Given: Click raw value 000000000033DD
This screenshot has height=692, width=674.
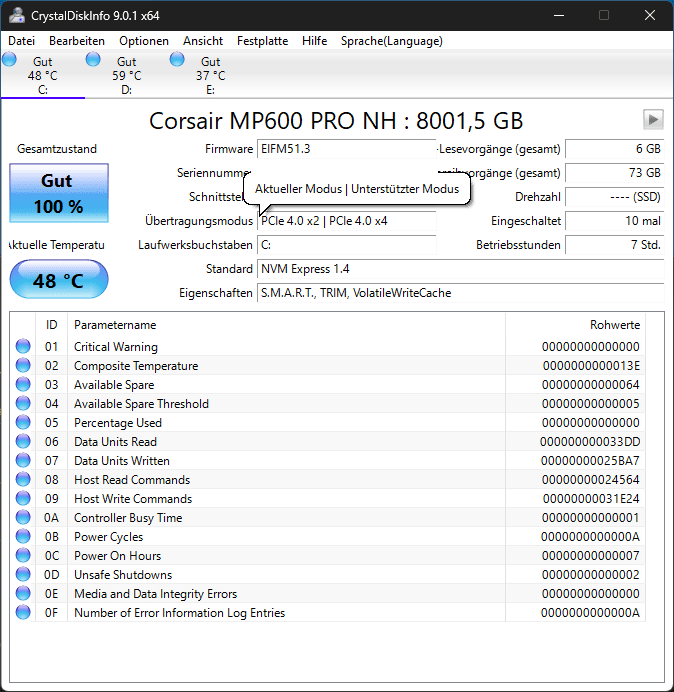Looking at the screenshot, I should 590,442.
